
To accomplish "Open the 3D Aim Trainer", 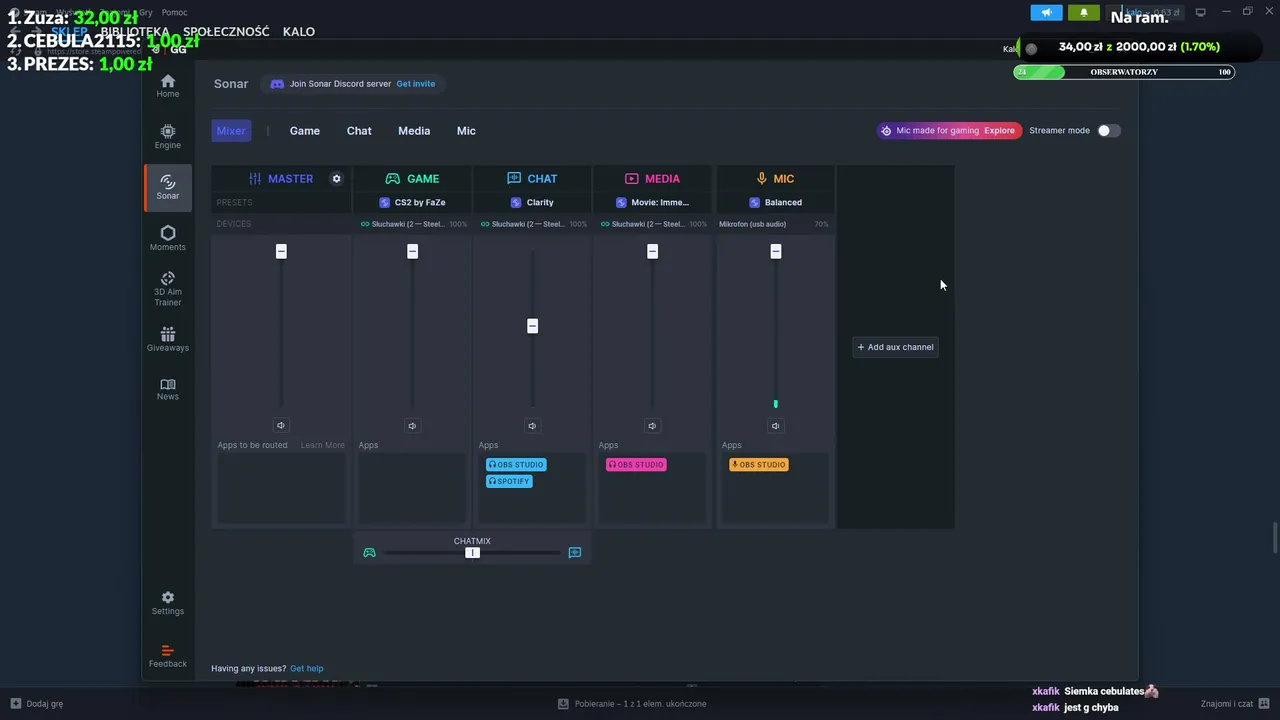I will [x=168, y=290].
